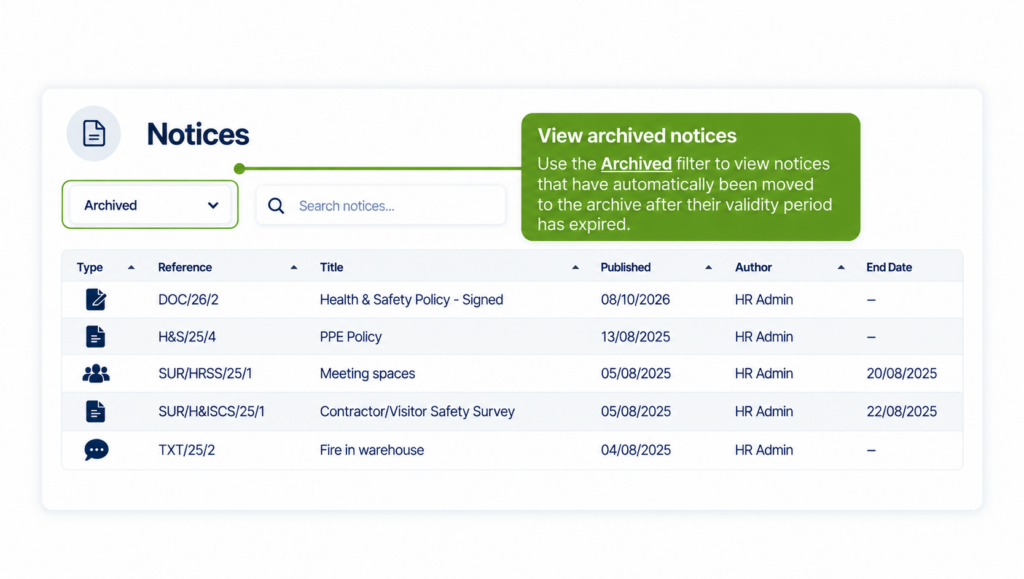Click the people group icon for SUR/HRSS/25/1
The height and width of the screenshot is (579, 1024).
click(96, 373)
